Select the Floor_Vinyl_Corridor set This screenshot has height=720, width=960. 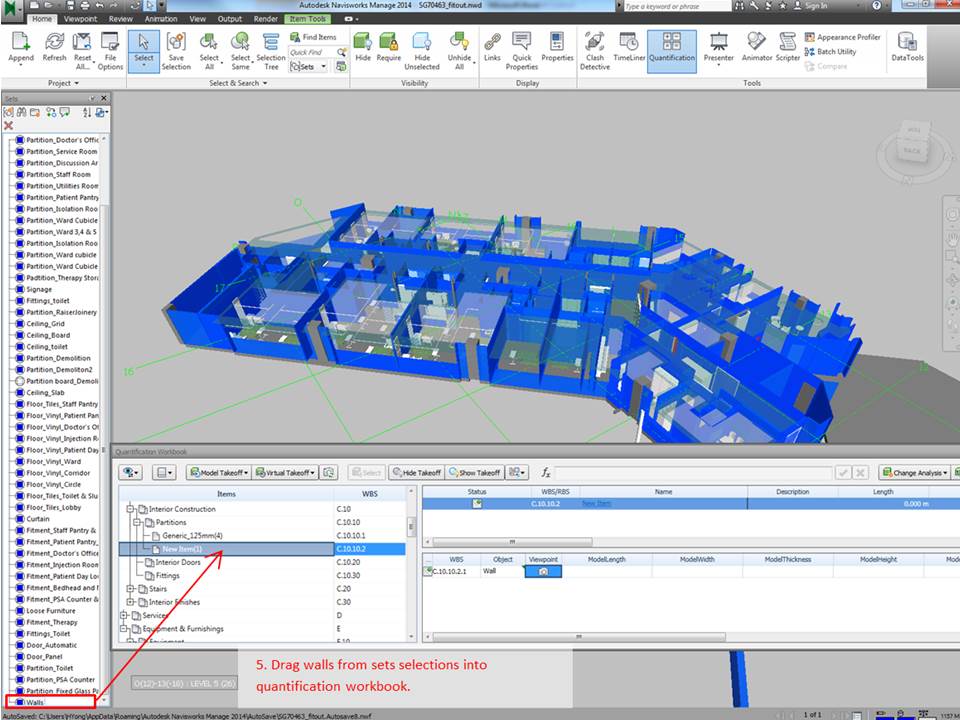click(58, 473)
